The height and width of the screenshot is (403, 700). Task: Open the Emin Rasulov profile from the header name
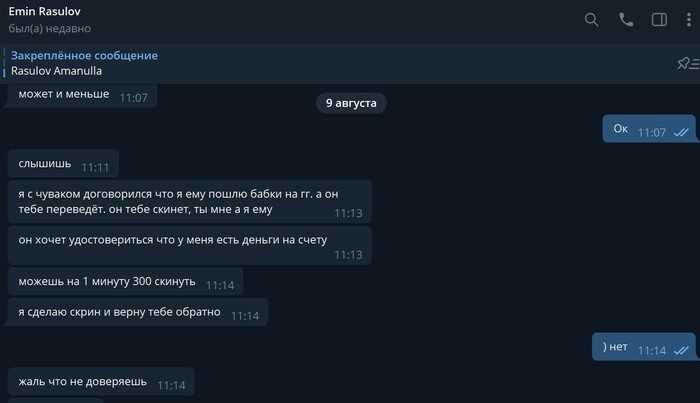(x=45, y=11)
